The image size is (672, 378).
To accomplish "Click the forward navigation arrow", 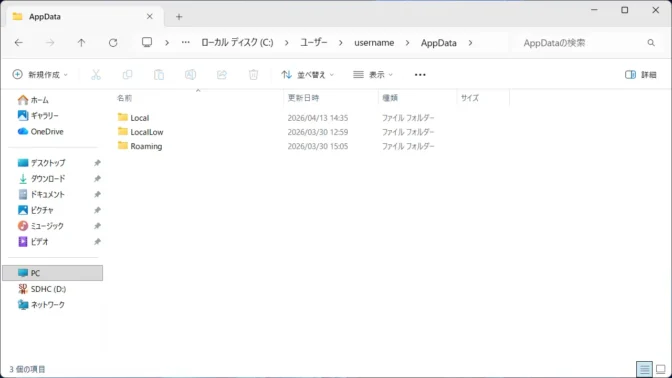I will [x=50, y=42].
